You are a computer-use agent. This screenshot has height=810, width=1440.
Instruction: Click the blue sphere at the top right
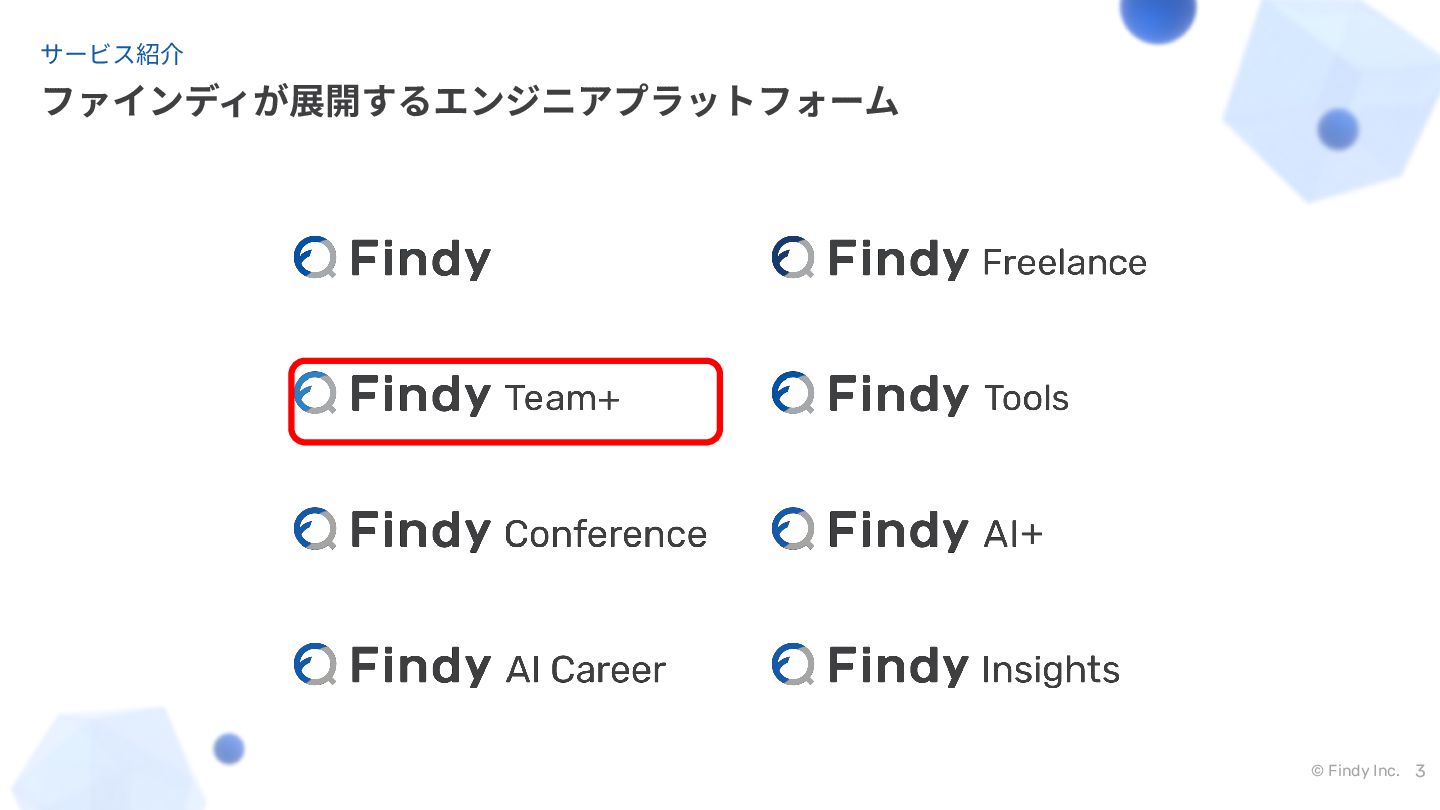[1158, 15]
